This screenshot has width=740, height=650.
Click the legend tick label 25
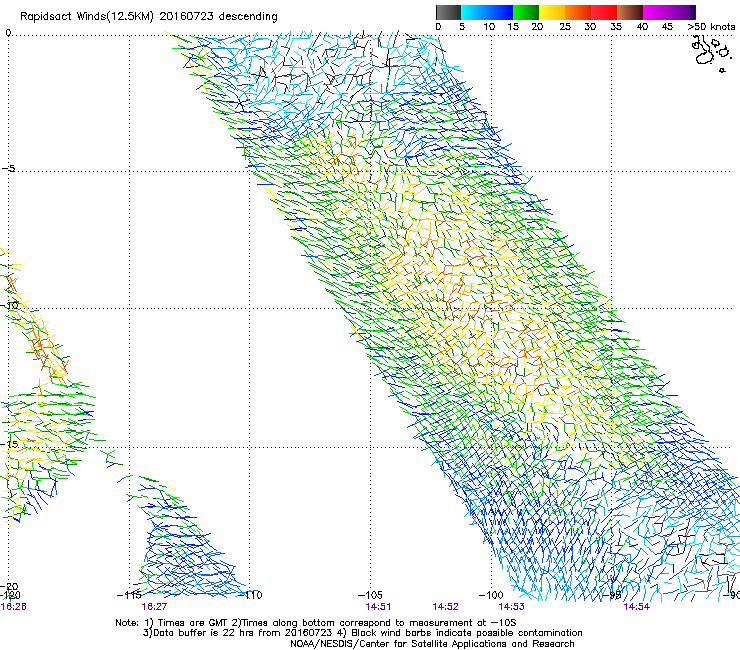[x=565, y=27]
